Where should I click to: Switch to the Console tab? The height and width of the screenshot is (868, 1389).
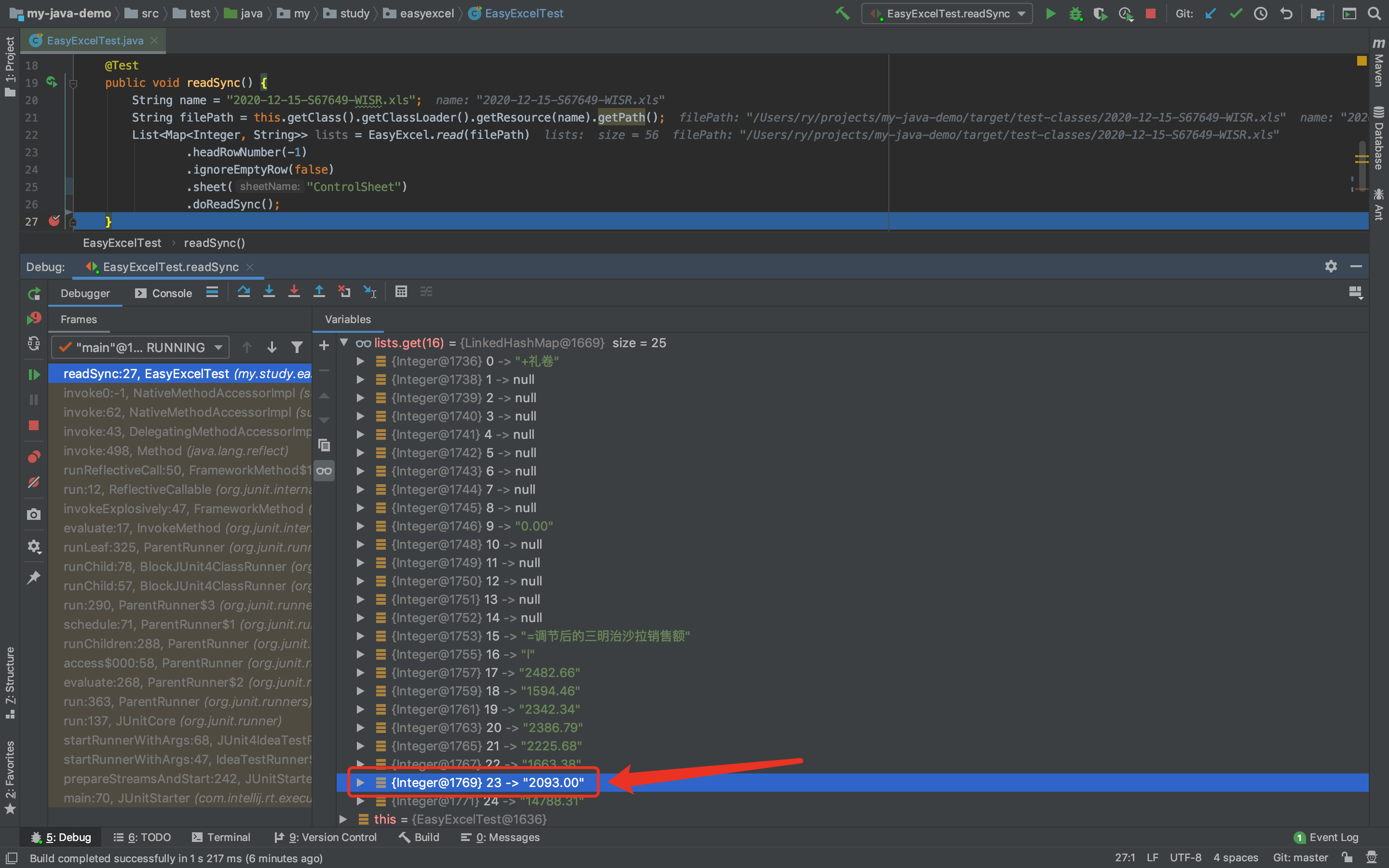pos(163,293)
